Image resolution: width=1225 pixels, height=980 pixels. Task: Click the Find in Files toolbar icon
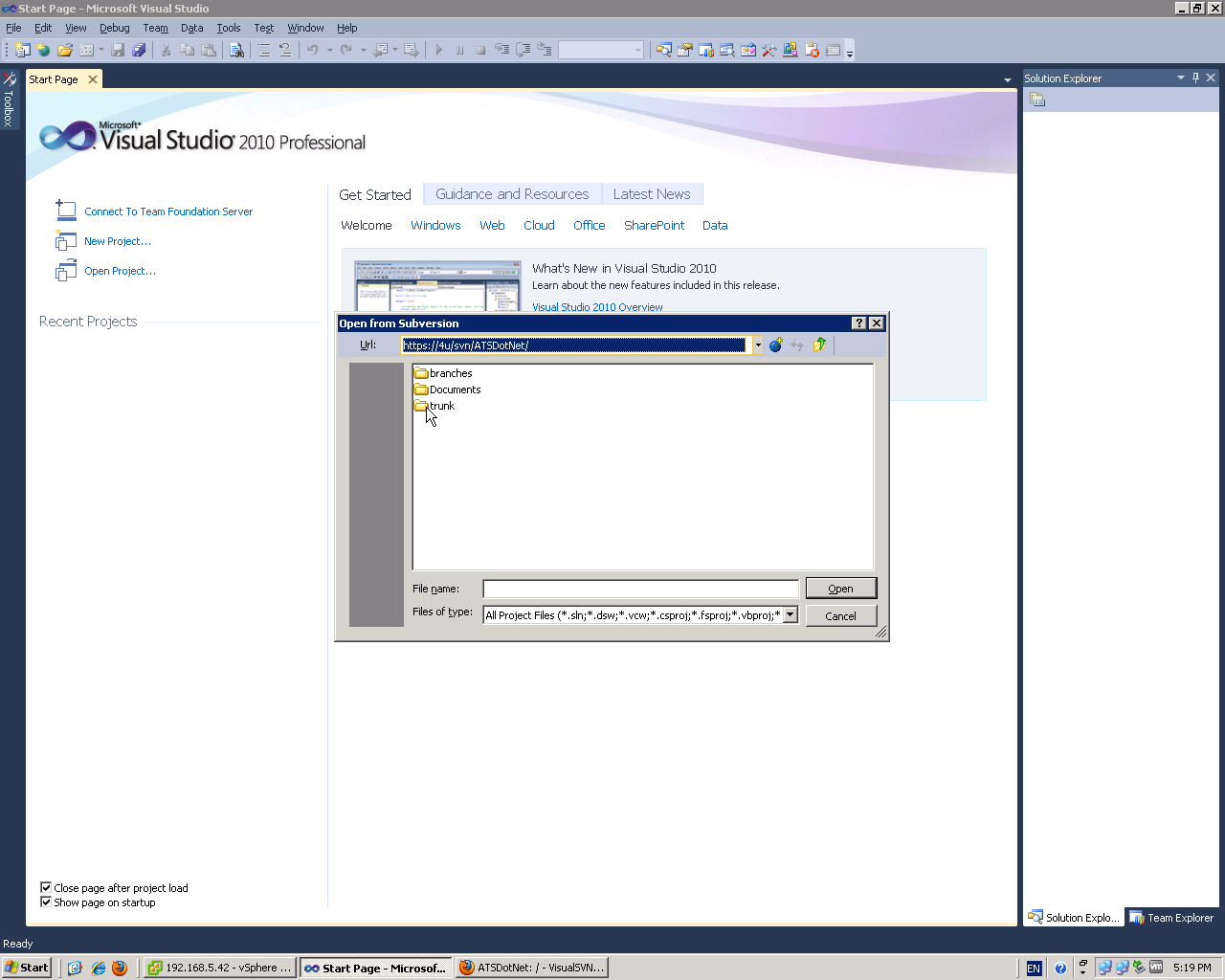point(236,50)
